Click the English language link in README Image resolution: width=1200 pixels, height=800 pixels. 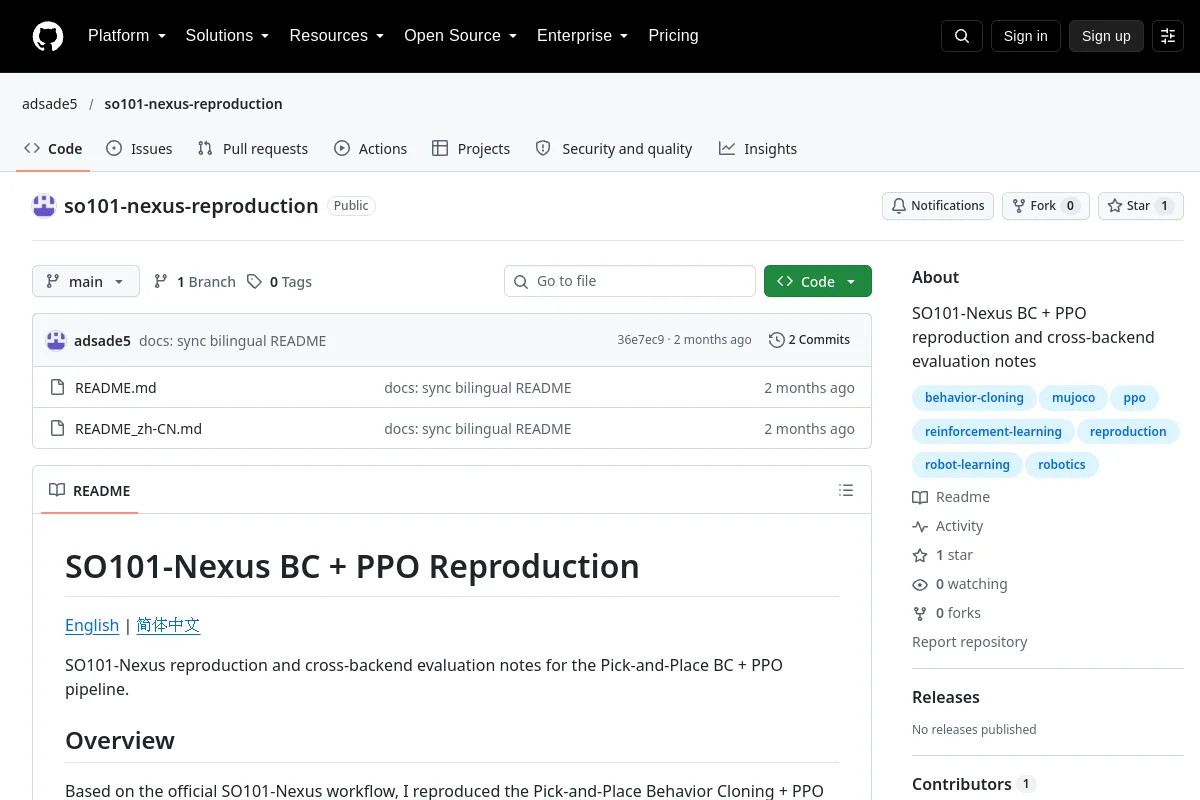click(x=92, y=625)
